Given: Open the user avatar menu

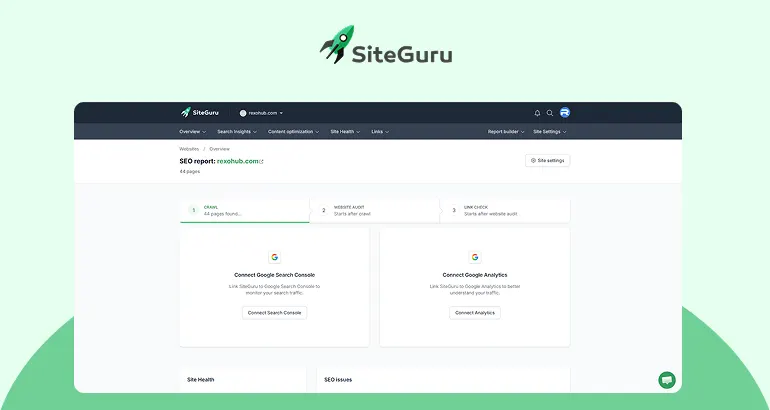Looking at the screenshot, I should tap(565, 112).
